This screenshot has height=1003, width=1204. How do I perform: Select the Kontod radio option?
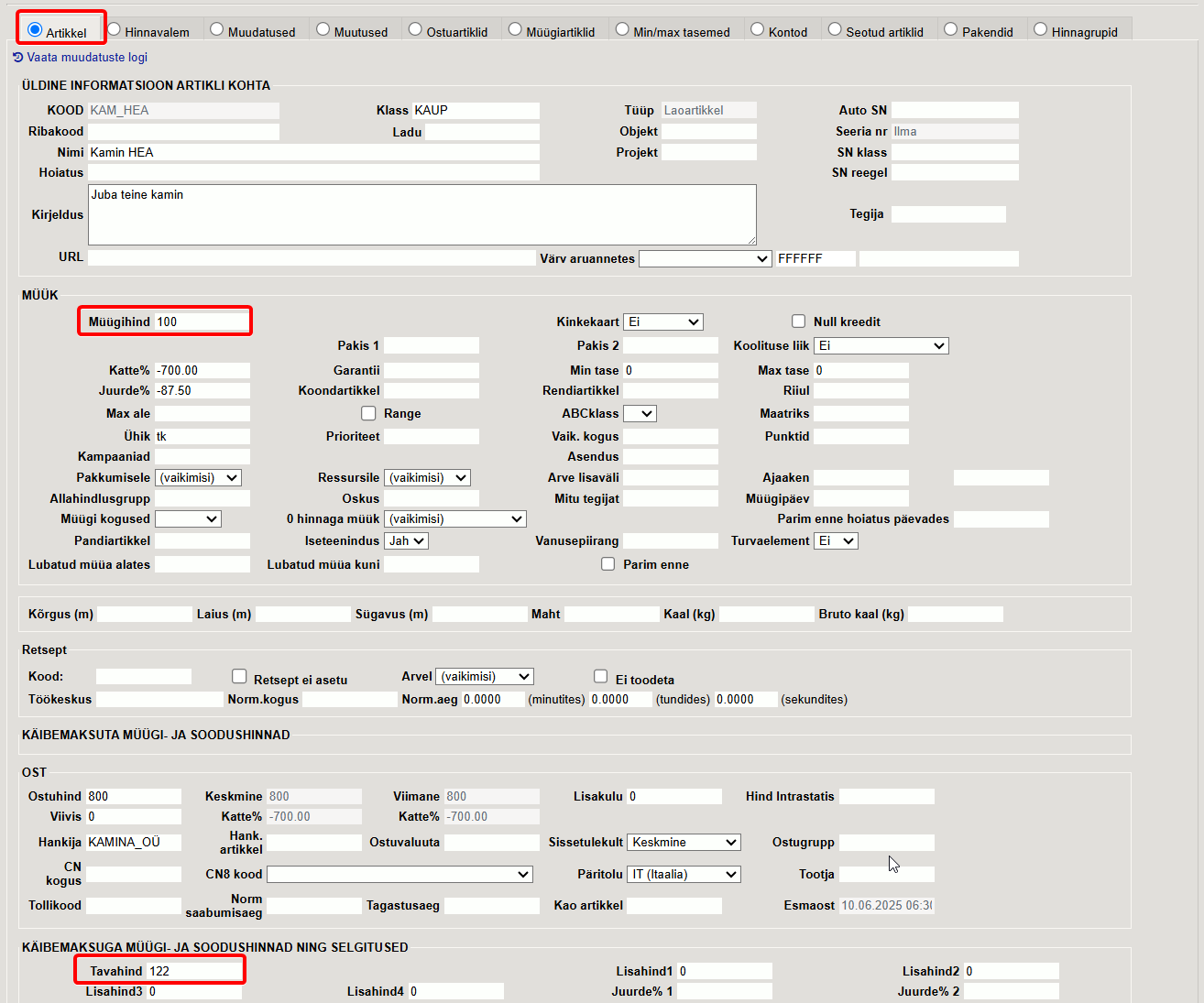(x=757, y=29)
